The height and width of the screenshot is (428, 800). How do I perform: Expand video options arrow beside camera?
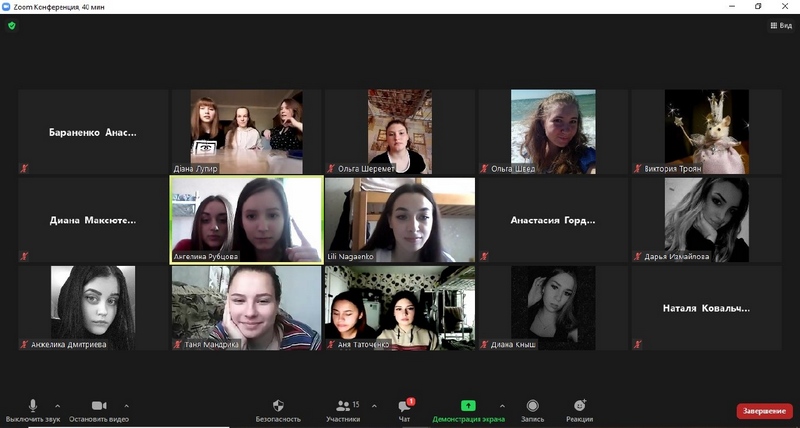[127, 406]
